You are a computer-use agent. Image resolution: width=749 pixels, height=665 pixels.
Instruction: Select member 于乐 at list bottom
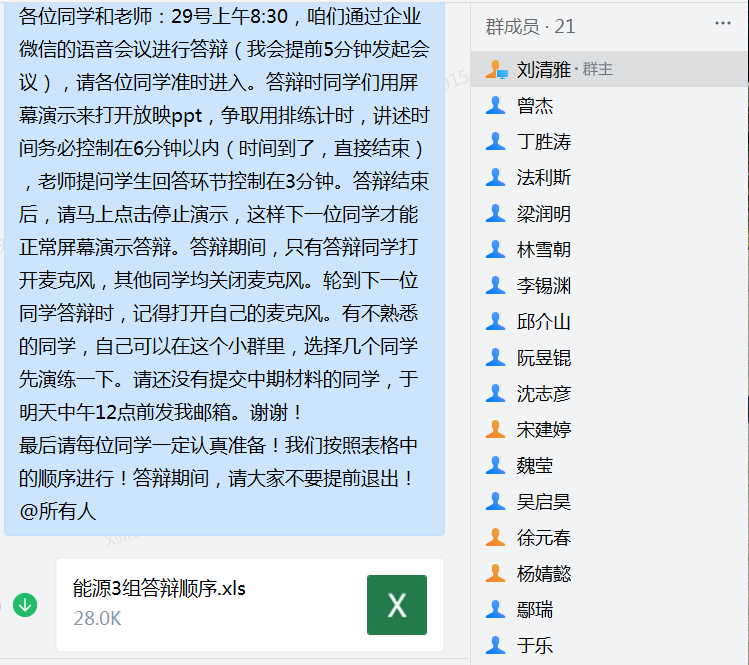535,645
